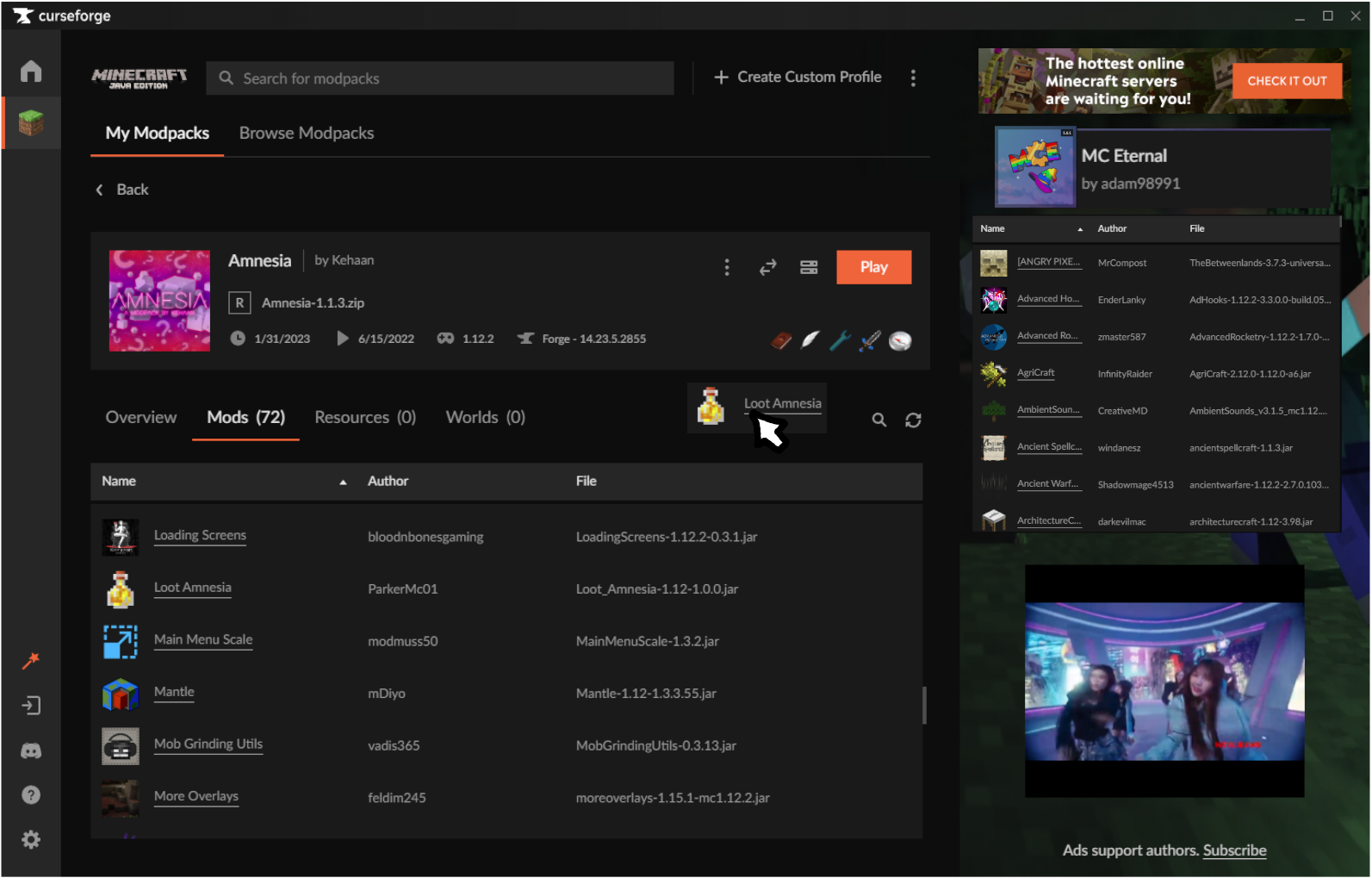1372x878 pixels.
Task: Open the three-dot menu beside Create Custom Profile
Action: point(913,78)
